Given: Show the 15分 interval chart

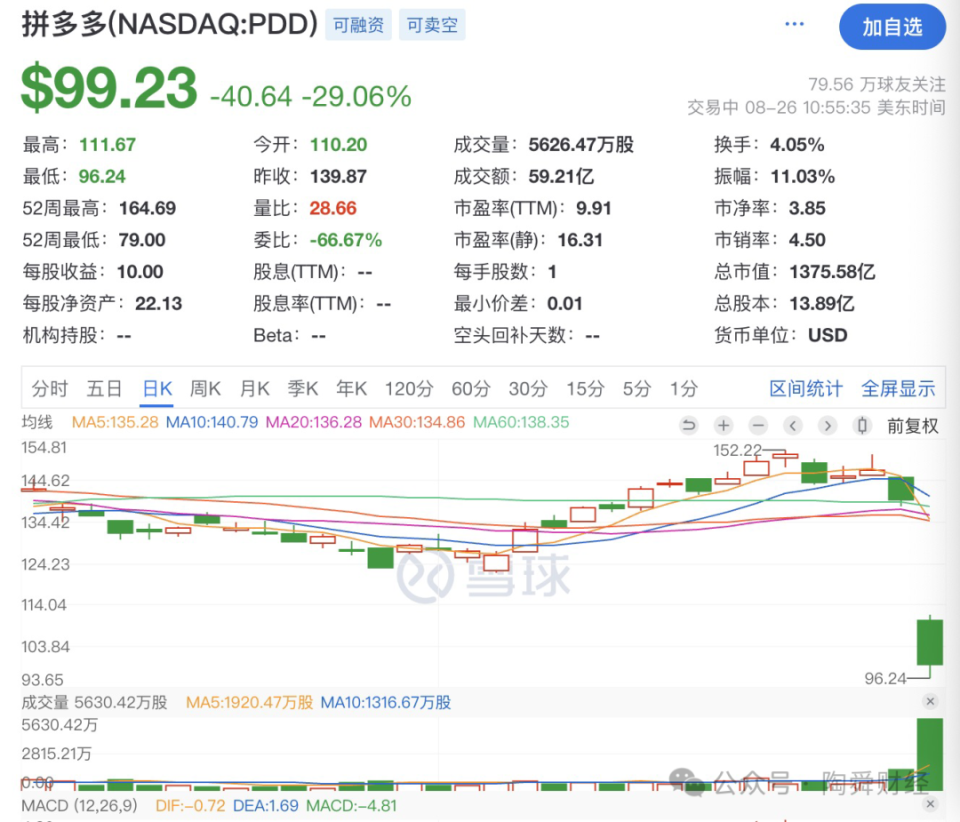Looking at the screenshot, I should 585,389.
